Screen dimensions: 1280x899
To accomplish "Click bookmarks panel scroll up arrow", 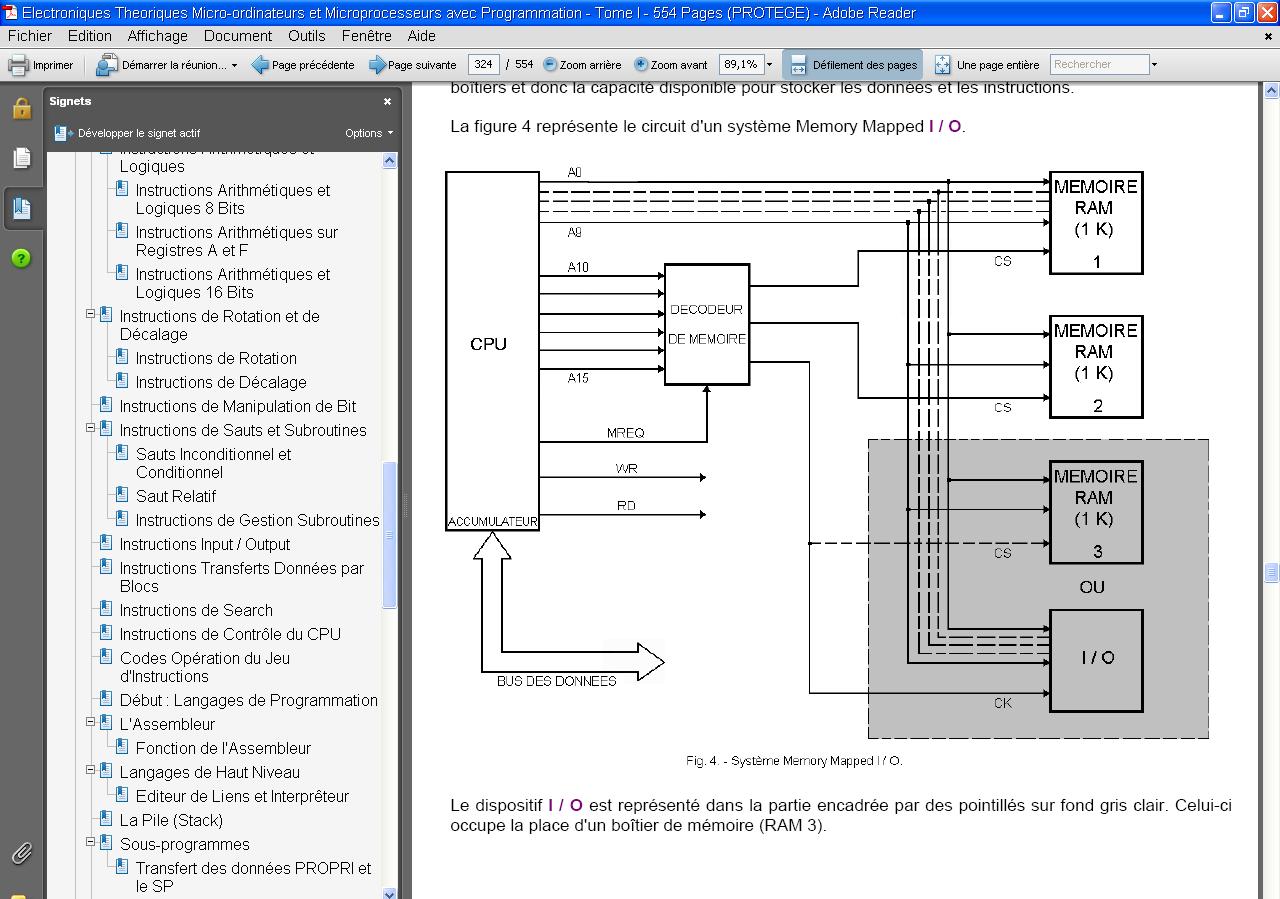I will pyautogui.click(x=390, y=160).
